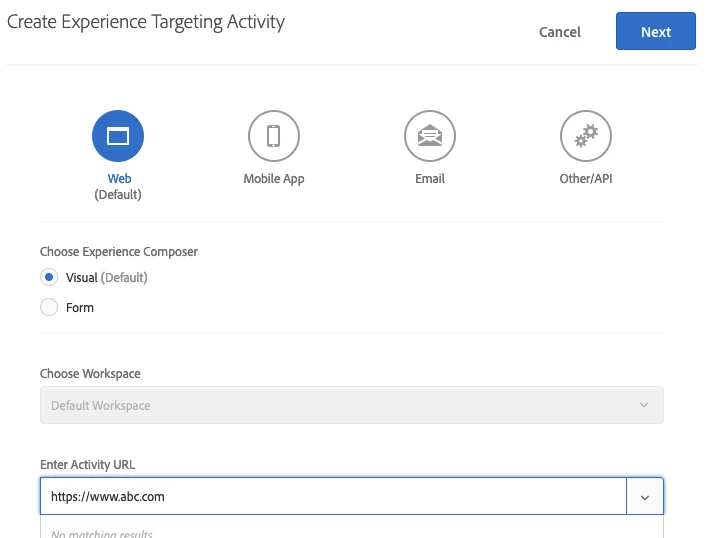Click the Mobile App label
The height and width of the screenshot is (538, 711).
[274, 179]
